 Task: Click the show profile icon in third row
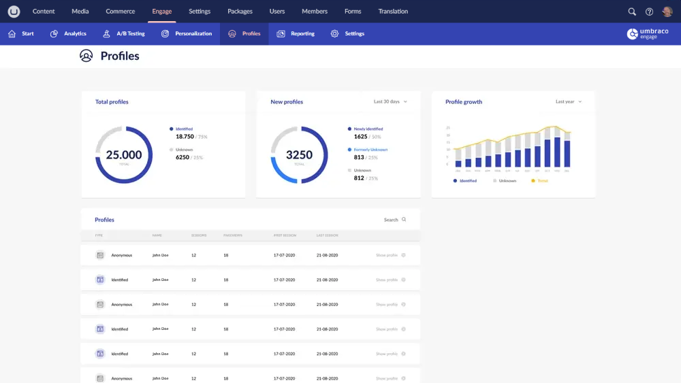(x=403, y=304)
